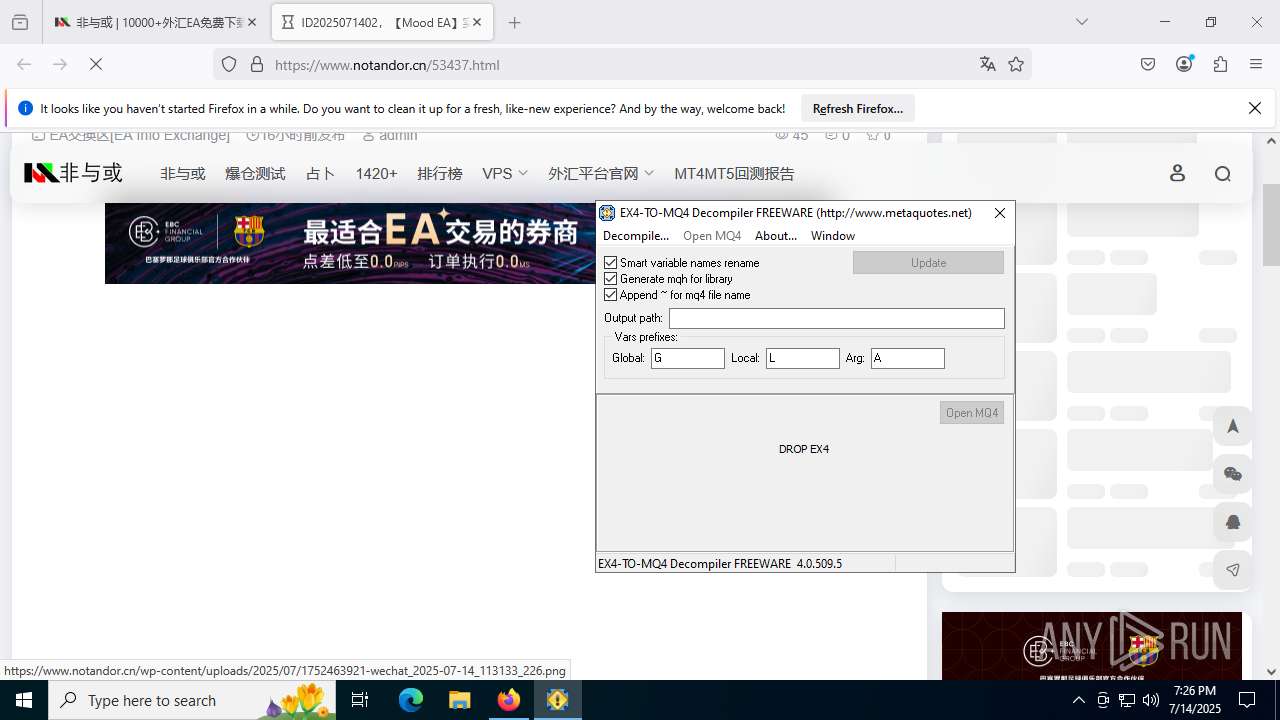Open the Firefox application menu
This screenshot has width=1280, height=720.
pos(1256,64)
